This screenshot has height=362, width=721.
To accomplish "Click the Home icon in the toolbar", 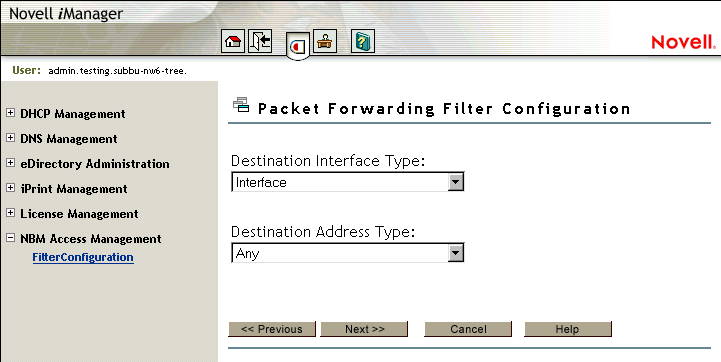I will click(x=233, y=41).
